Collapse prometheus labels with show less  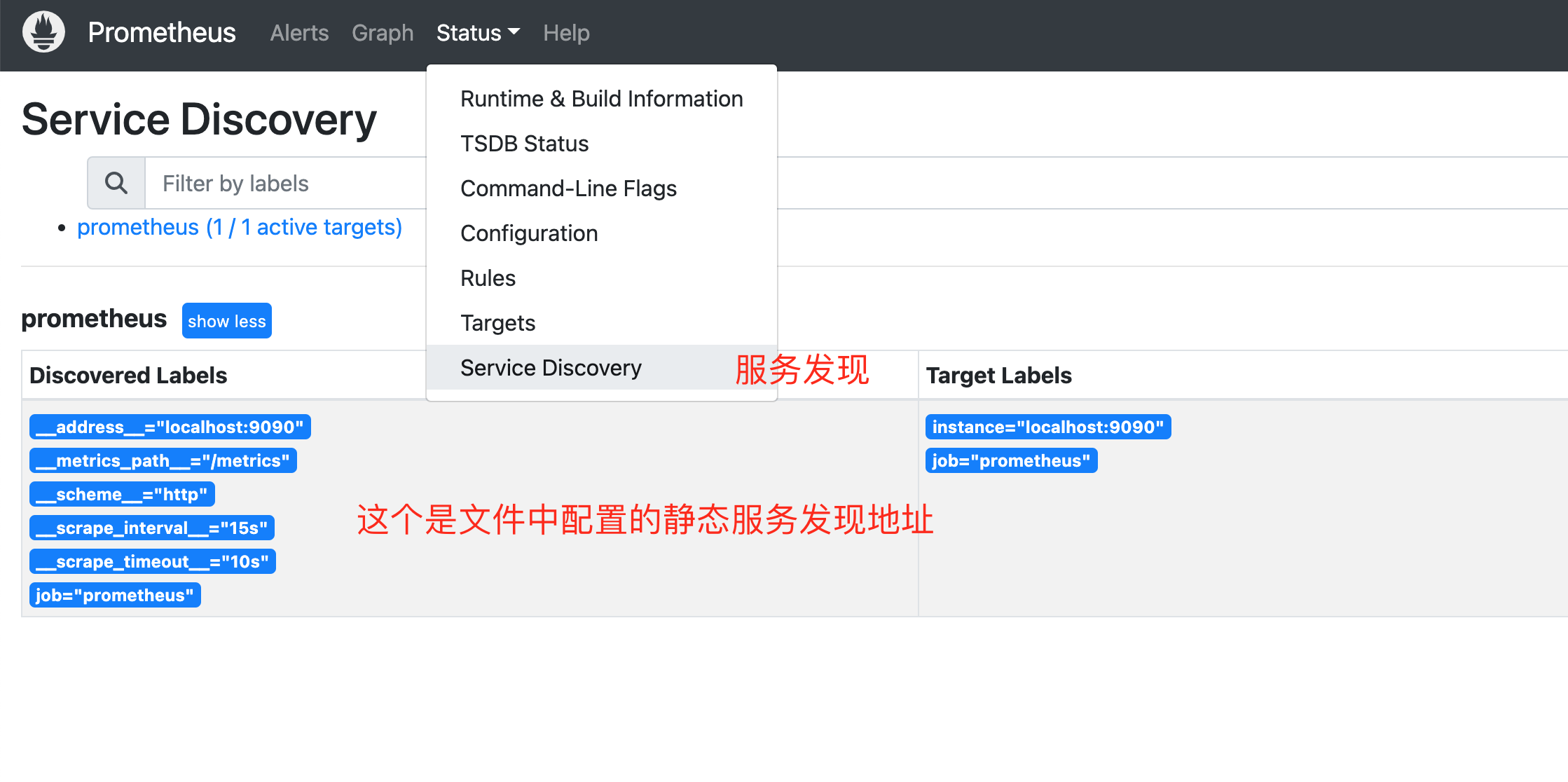click(226, 321)
